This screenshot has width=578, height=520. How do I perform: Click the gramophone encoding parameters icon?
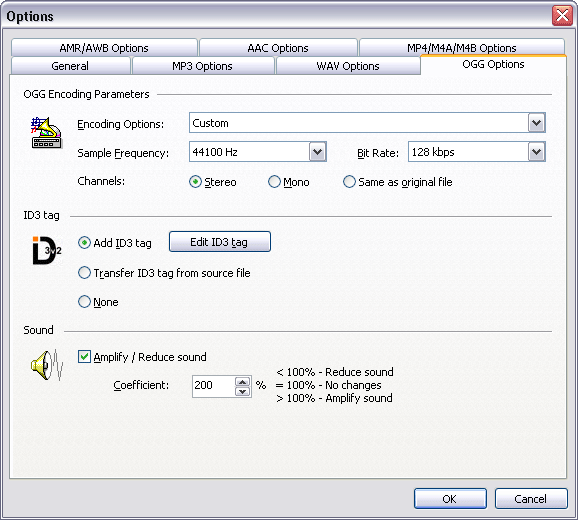coord(46,133)
